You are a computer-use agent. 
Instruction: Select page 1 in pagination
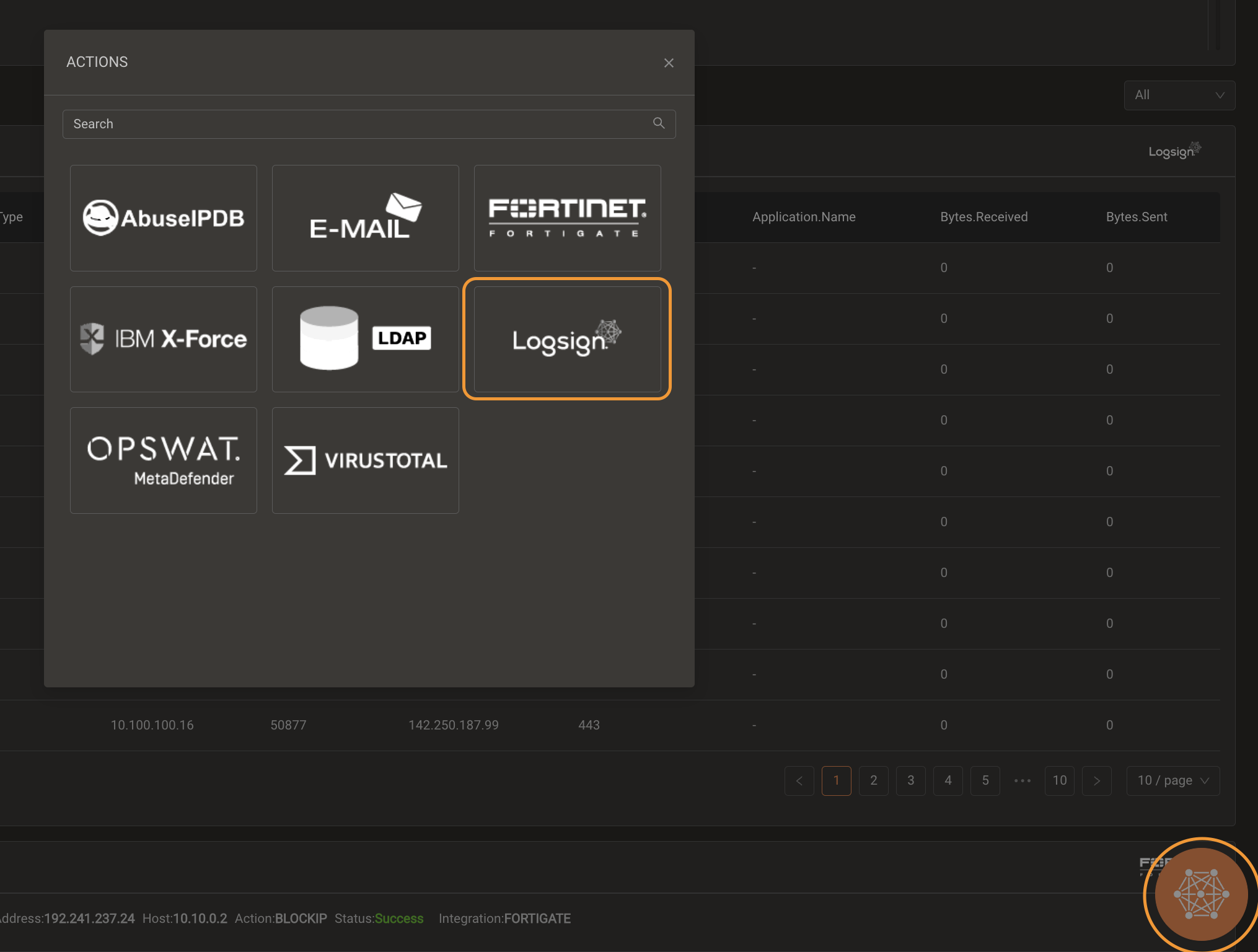(837, 780)
